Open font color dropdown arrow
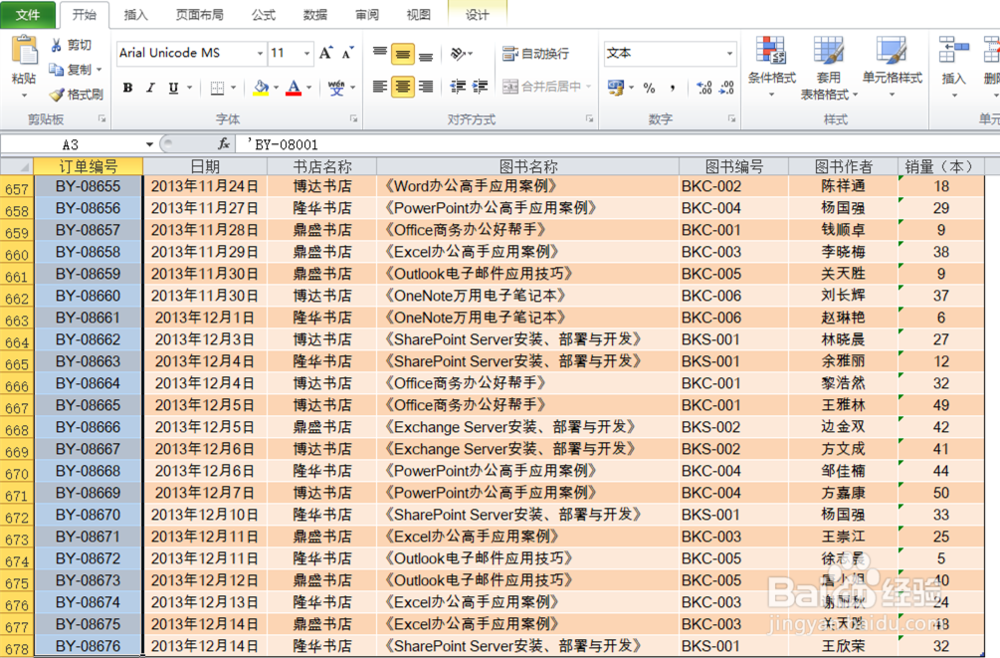This screenshot has width=1000, height=658. click(x=309, y=87)
